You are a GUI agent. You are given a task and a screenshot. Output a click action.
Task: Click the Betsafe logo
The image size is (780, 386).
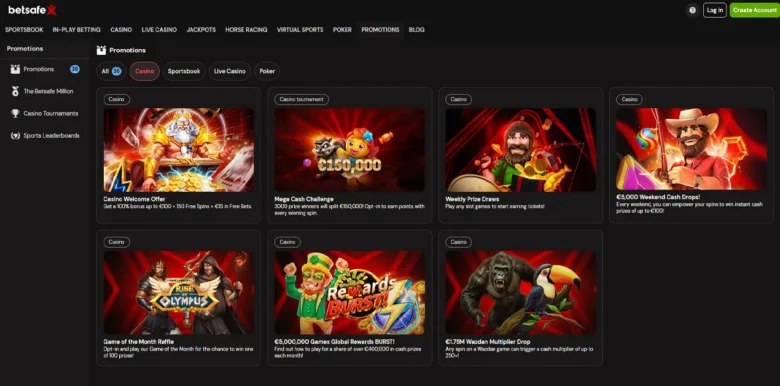pyautogui.click(x=32, y=10)
